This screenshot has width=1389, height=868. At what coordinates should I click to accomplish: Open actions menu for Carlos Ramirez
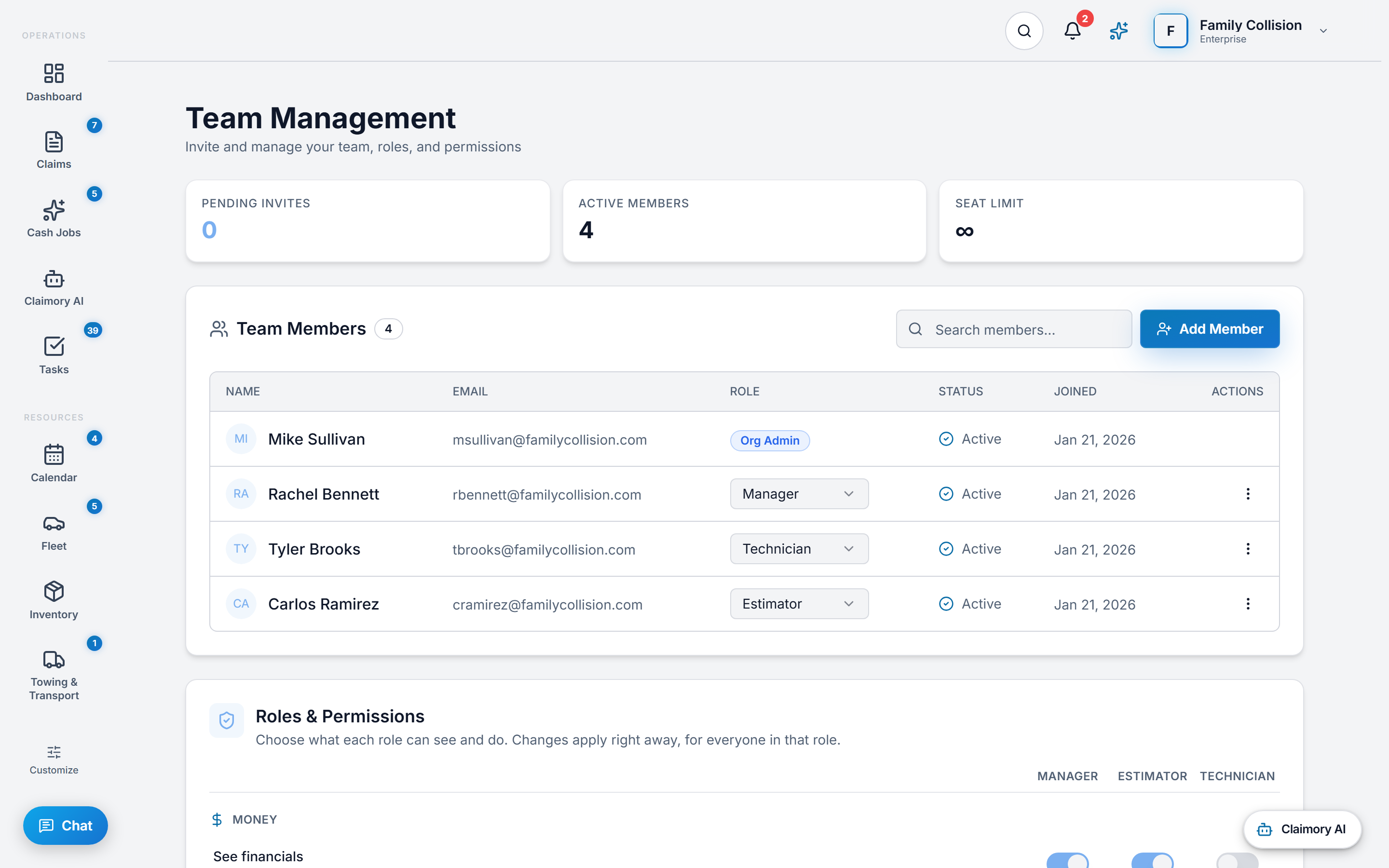(x=1248, y=604)
